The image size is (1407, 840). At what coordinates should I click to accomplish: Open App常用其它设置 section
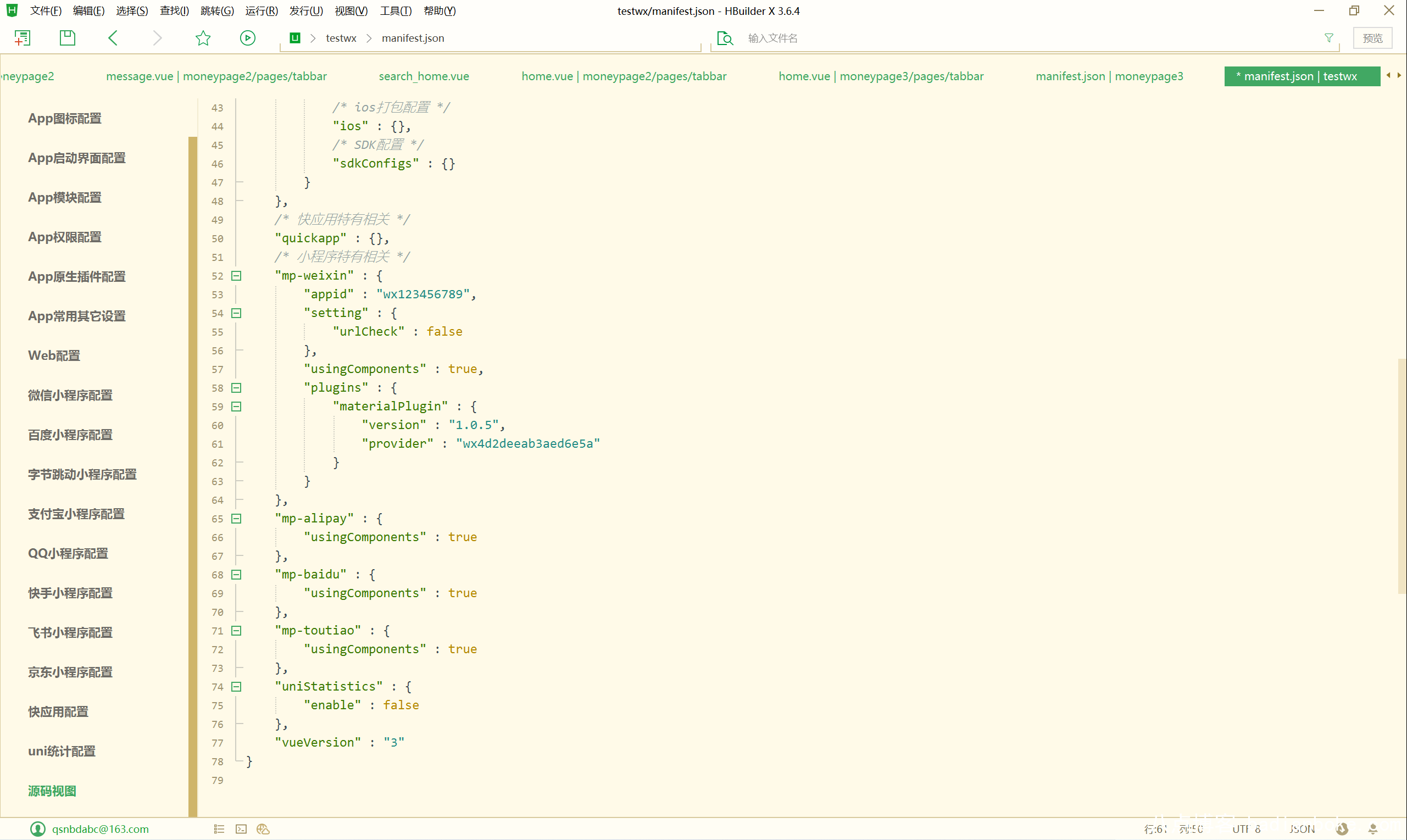77,316
